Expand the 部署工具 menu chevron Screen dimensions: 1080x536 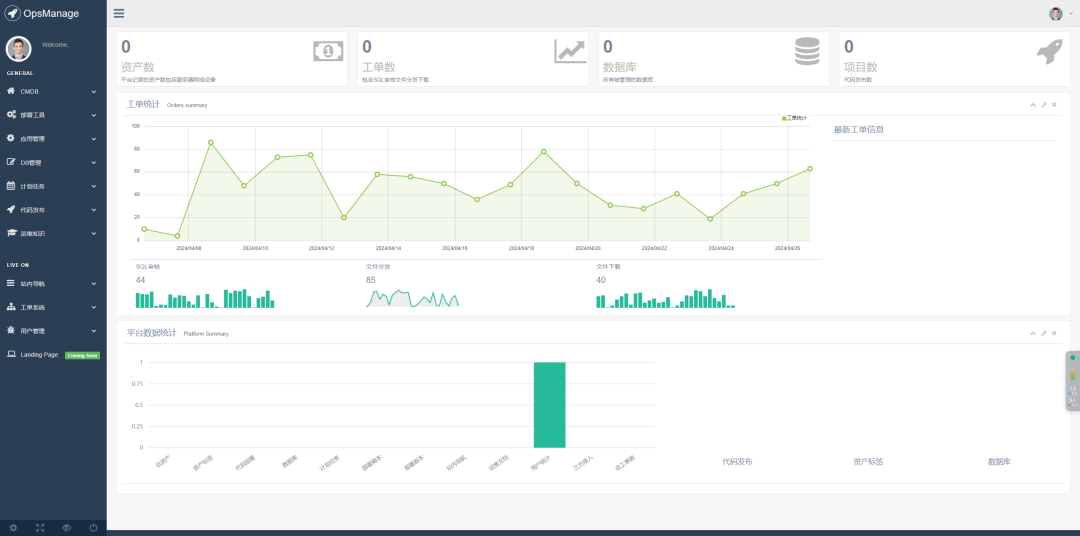pos(94,114)
